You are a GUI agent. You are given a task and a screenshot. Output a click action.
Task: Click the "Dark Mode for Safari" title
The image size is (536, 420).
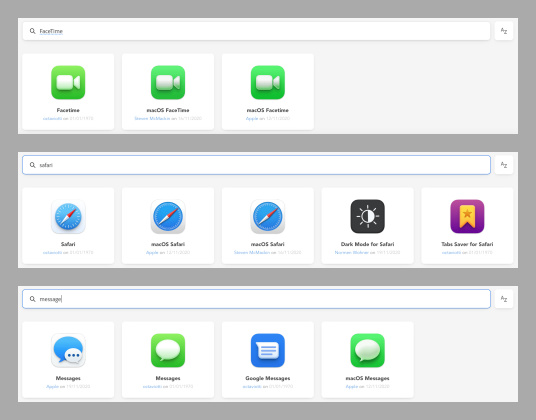click(x=367, y=244)
